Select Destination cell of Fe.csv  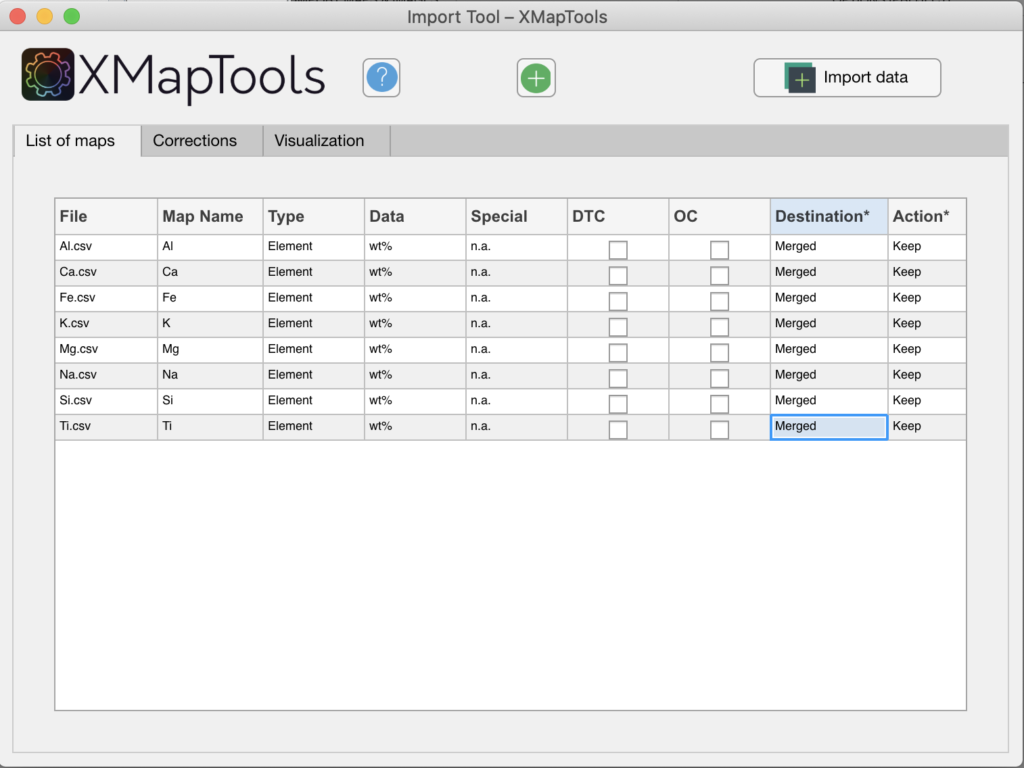coord(829,298)
